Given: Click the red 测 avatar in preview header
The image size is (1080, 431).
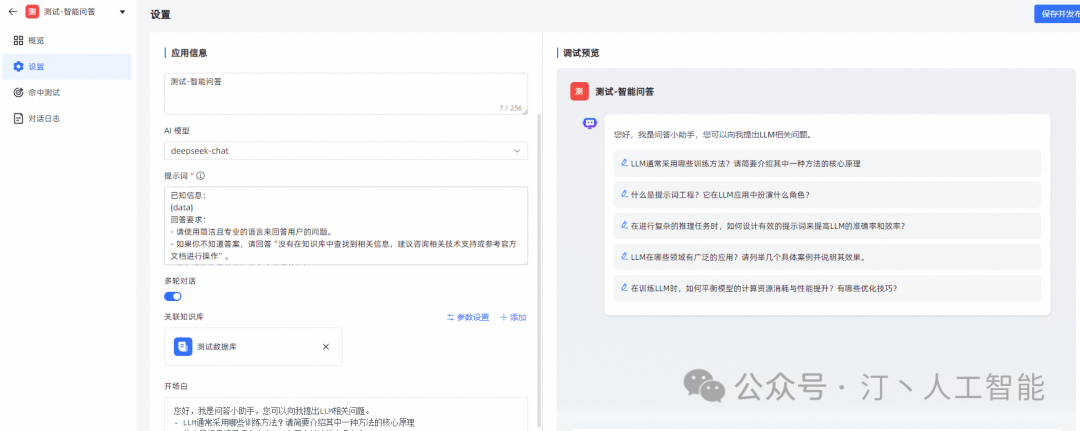Looking at the screenshot, I should point(579,91).
